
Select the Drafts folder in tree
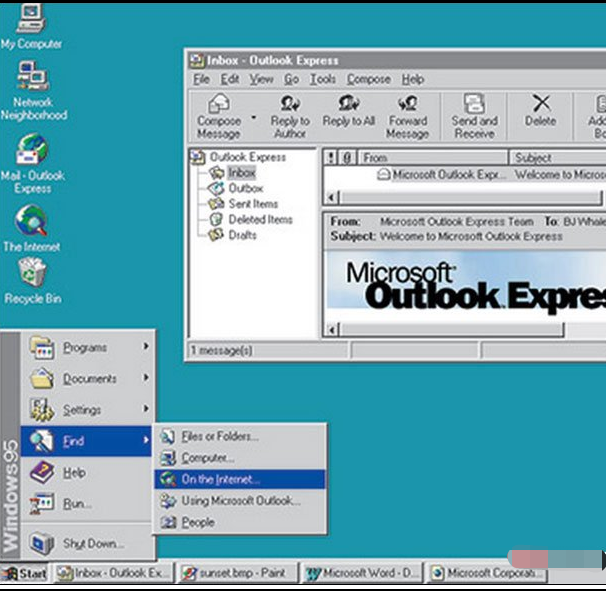[232, 235]
